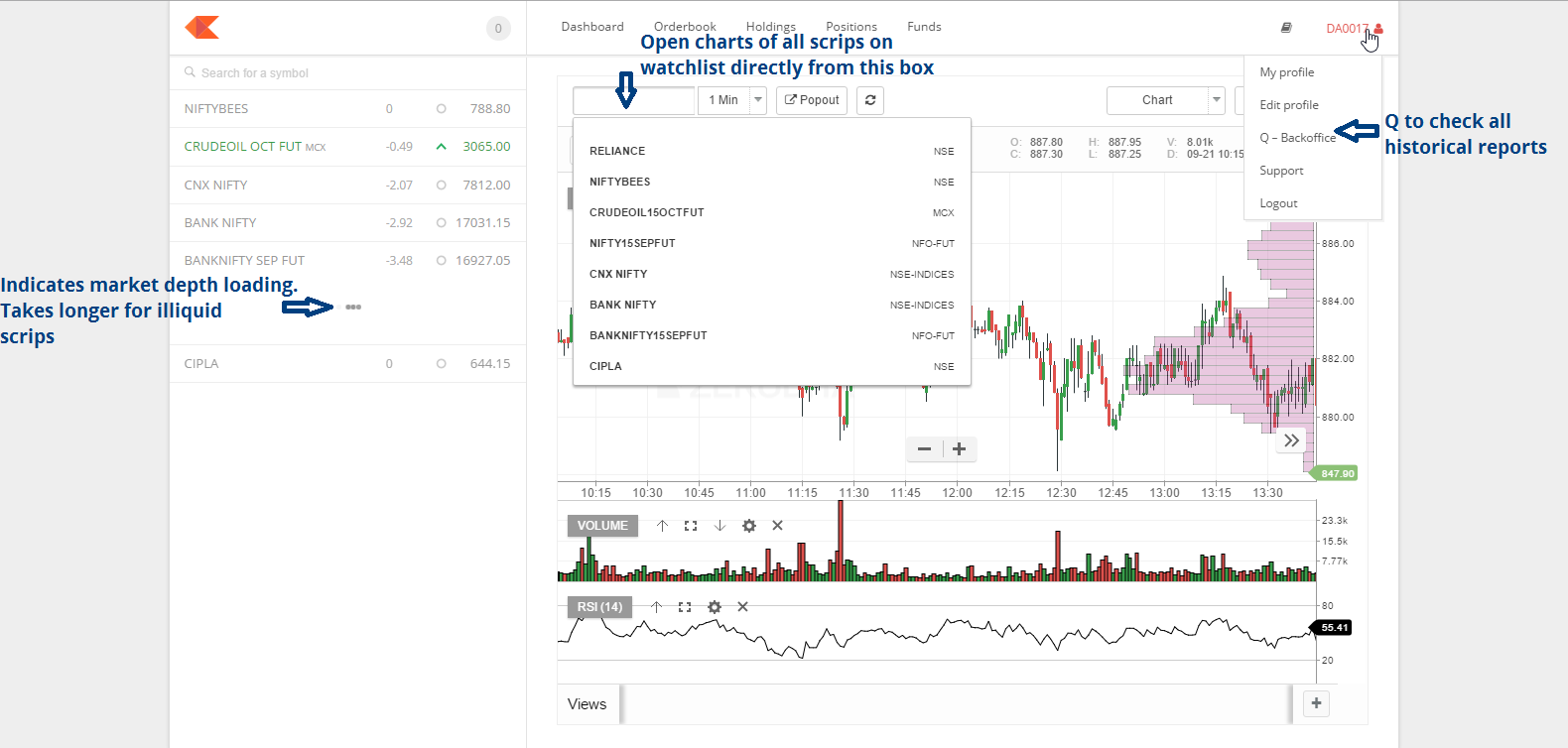The height and width of the screenshot is (748, 1568).
Task: Click the circle indicator on CNX NIFTY watchlist row
Action: (441, 186)
